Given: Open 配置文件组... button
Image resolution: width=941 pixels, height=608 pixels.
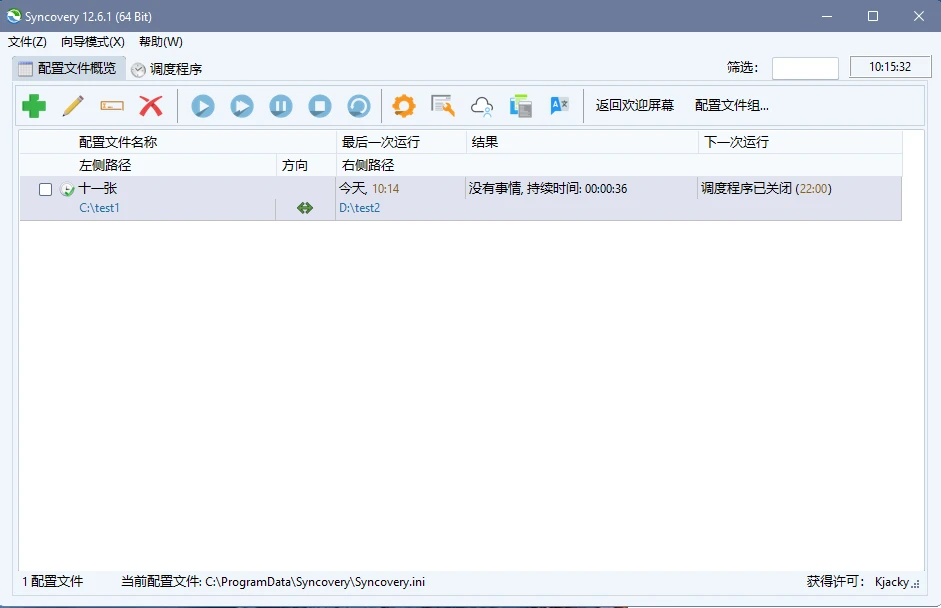Looking at the screenshot, I should pyautogui.click(x=732, y=106).
